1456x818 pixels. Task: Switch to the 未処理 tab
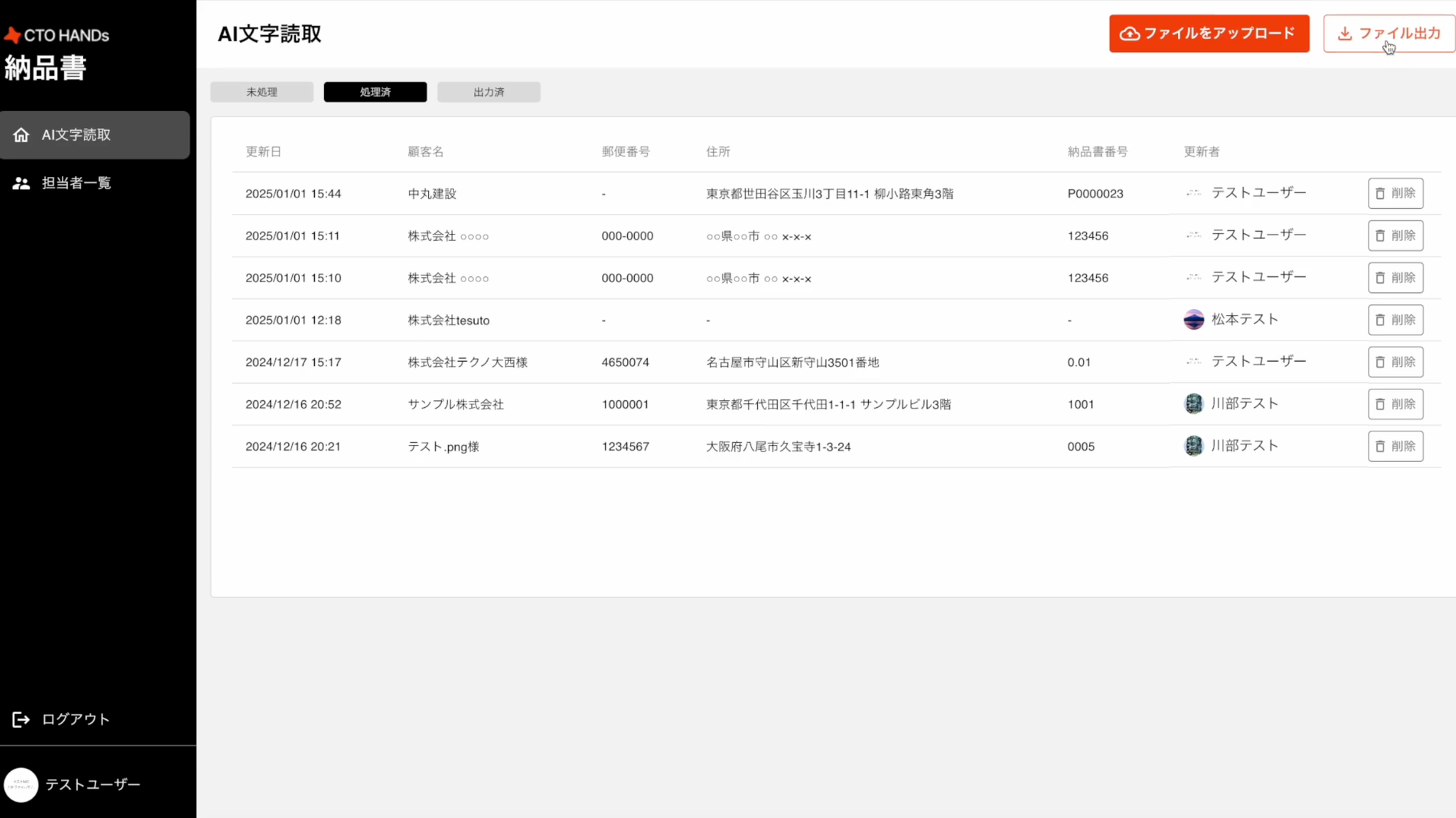262,92
